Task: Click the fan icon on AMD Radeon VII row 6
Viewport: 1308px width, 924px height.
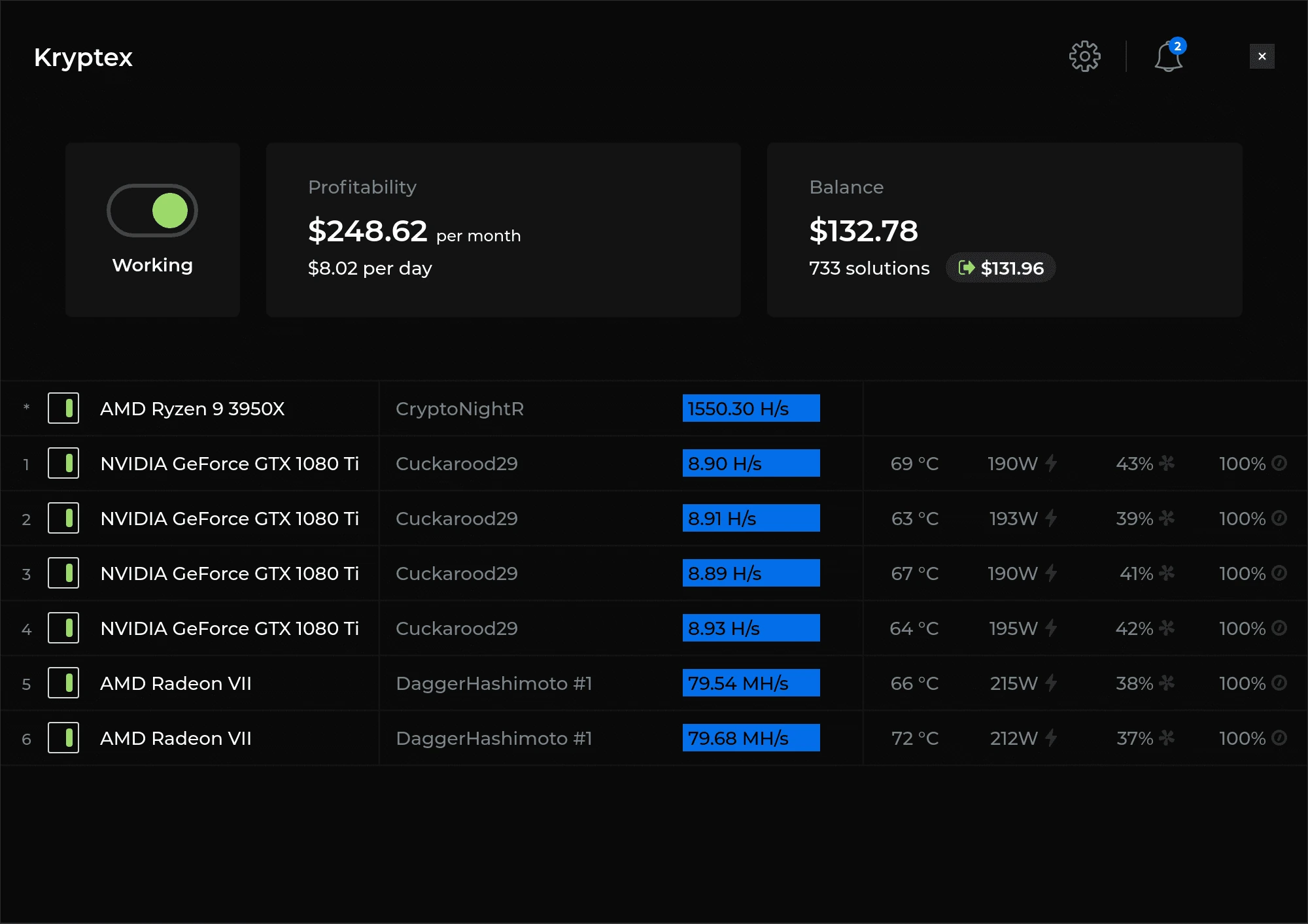Action: (x=1167, y=738)
